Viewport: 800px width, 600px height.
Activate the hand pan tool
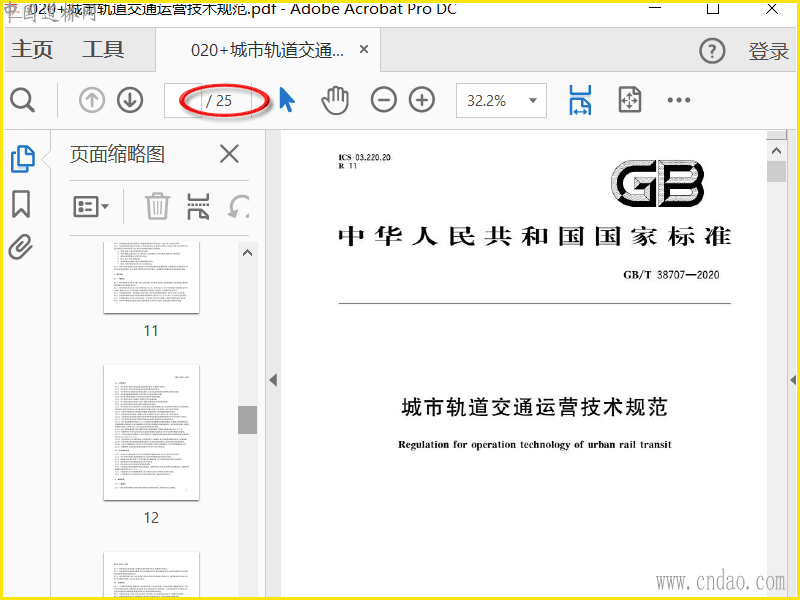click(x=335, y=100)
